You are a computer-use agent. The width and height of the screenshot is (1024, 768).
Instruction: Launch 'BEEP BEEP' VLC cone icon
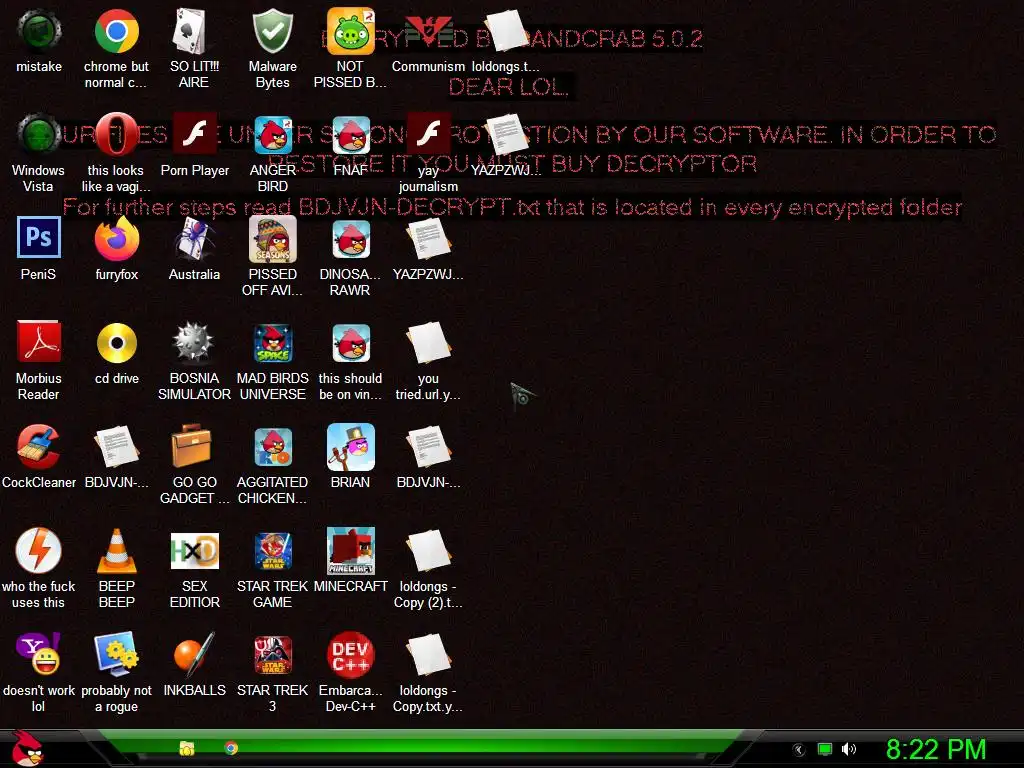pyautogui.click(x=116, y=551)
